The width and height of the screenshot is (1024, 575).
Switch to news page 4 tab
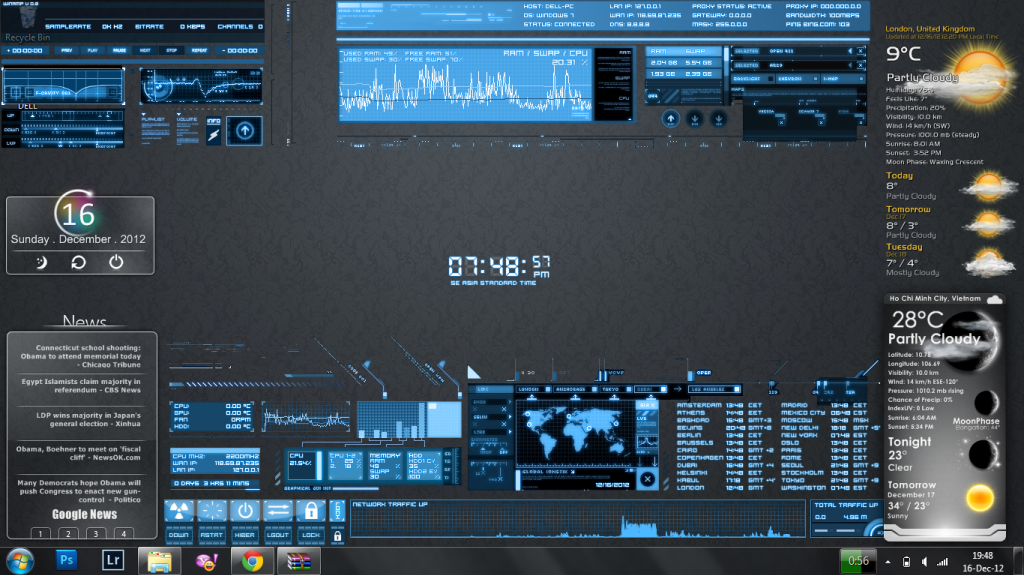click(x=123, y=533)
